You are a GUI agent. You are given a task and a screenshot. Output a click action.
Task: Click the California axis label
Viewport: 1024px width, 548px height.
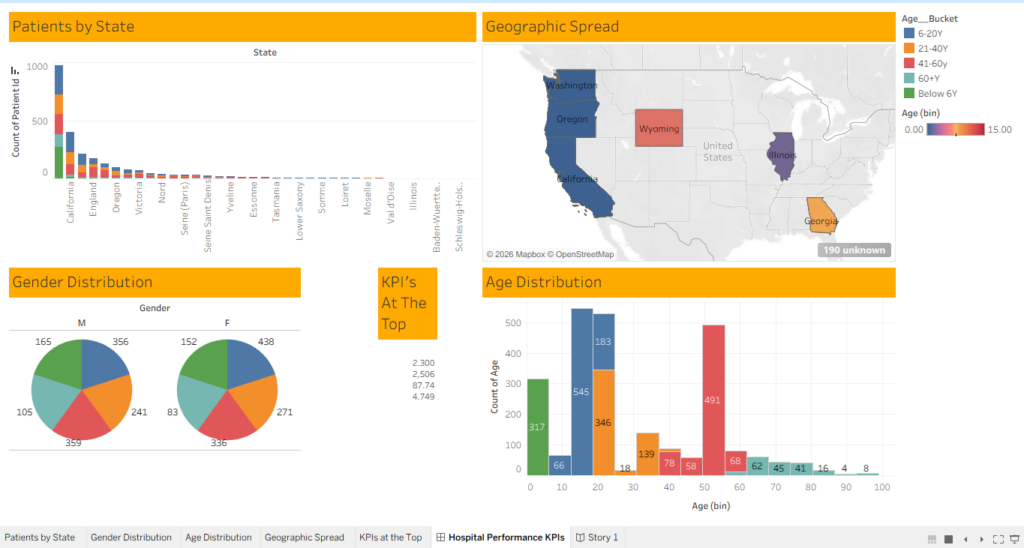(x=71, y=202)
